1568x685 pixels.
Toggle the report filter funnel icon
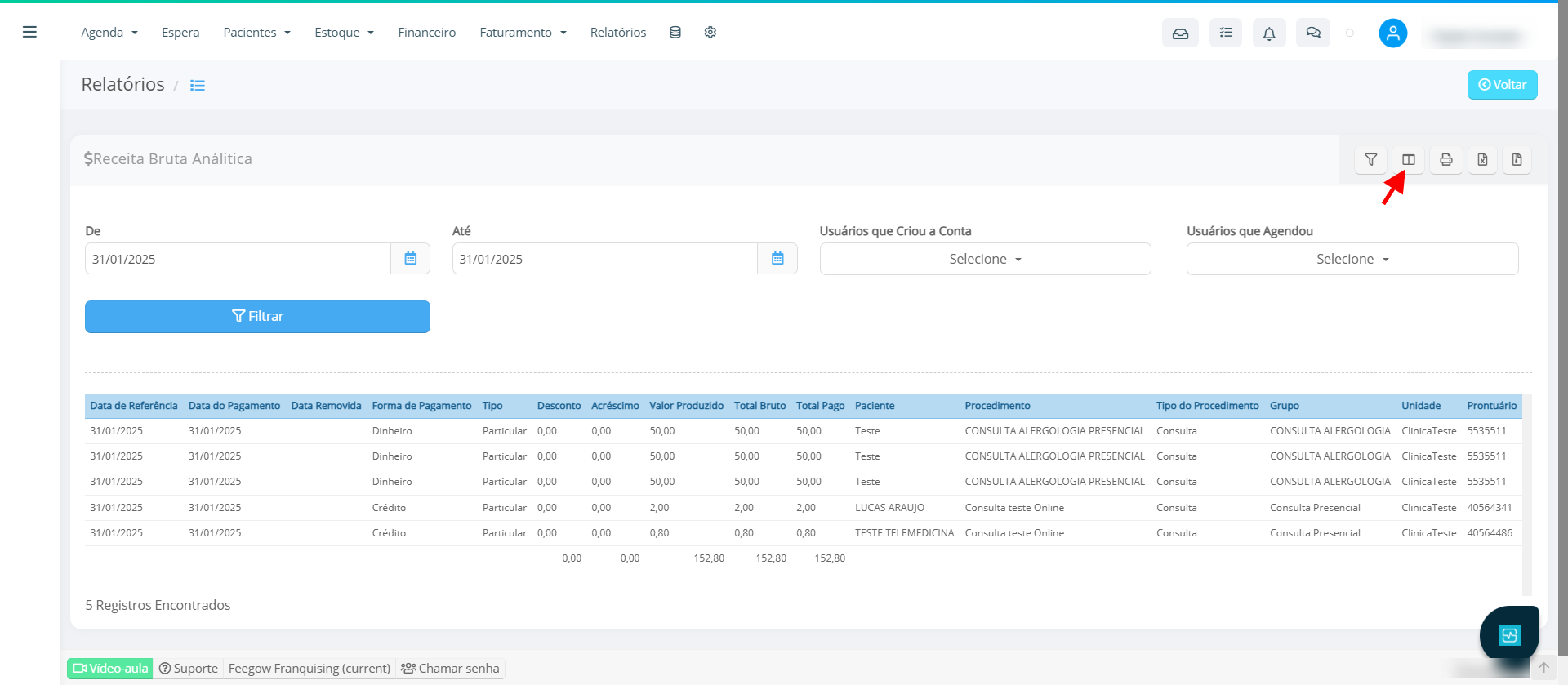(1371, 159)
